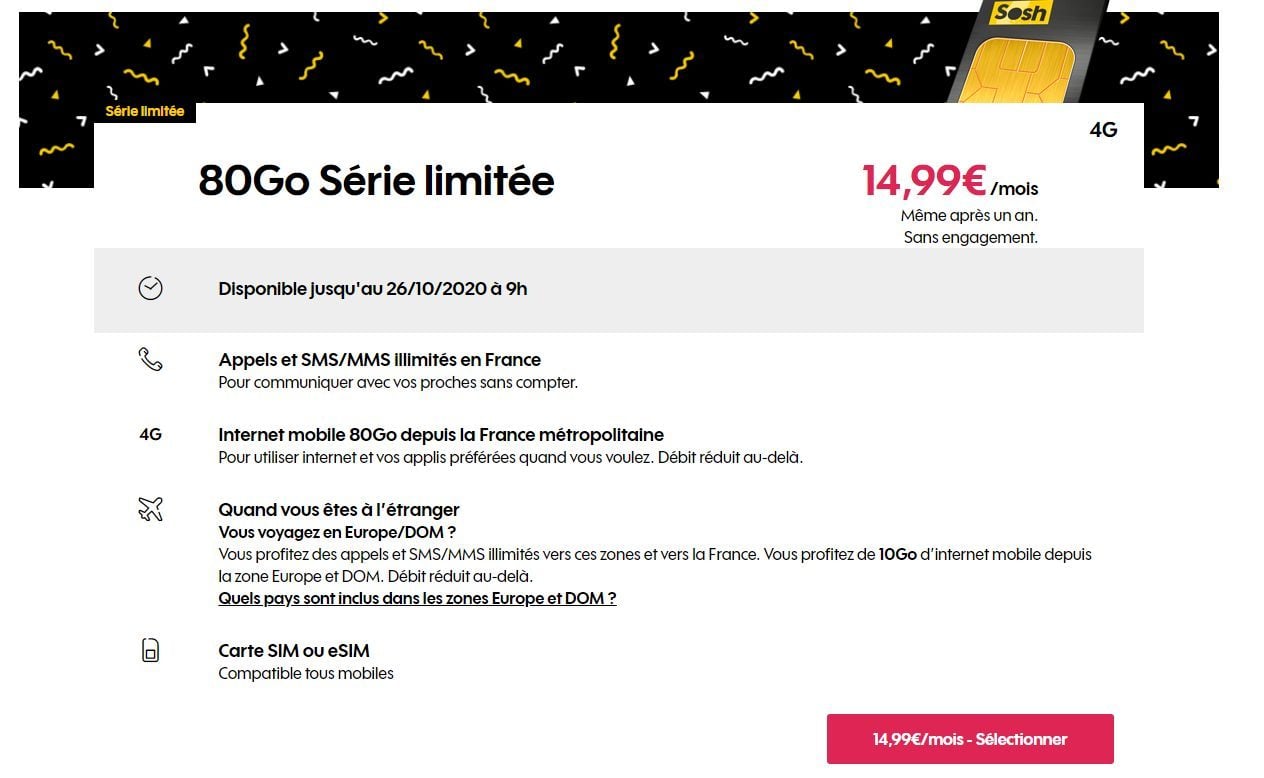Screen dimensions: 1264x778
Task: Click the Série limitée yellow label
Action: point(145,111)
